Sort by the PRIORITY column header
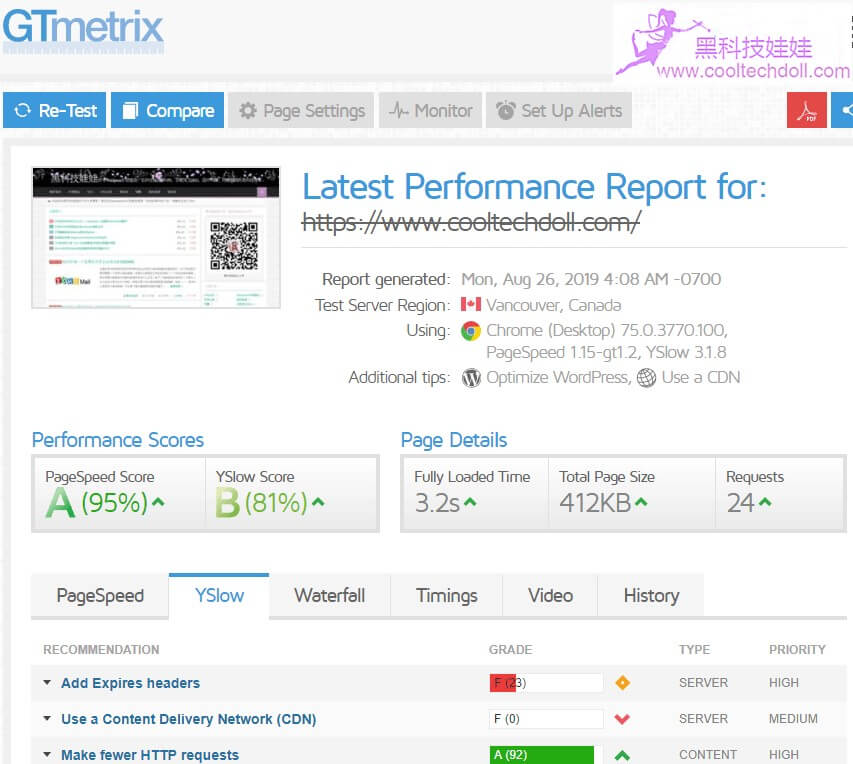Screen dimensions: 853x764 [x=797, y=650]
